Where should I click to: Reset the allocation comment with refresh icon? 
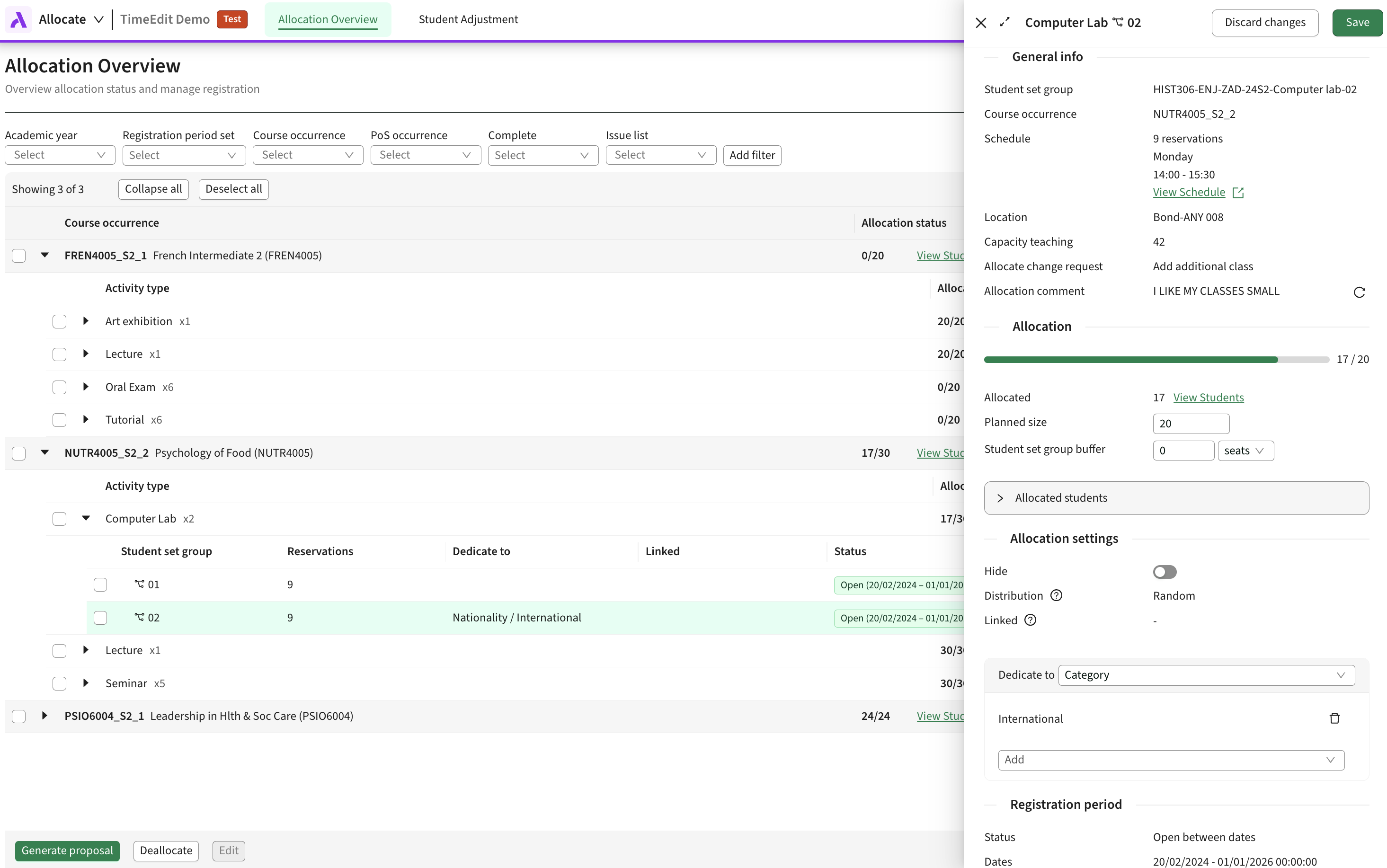(x=1359, y=292)
